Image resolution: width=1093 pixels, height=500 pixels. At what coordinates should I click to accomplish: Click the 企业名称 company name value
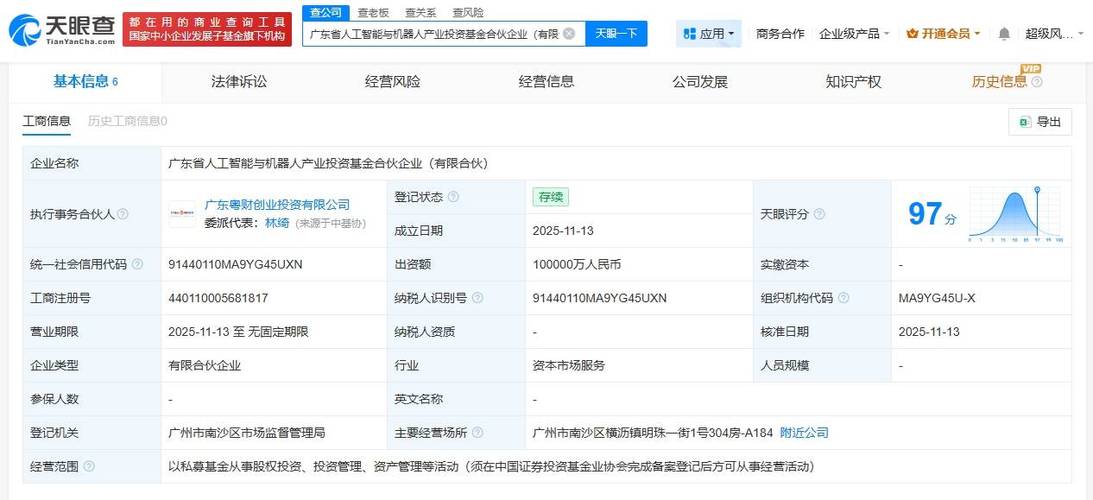click(x=328, y=164)
